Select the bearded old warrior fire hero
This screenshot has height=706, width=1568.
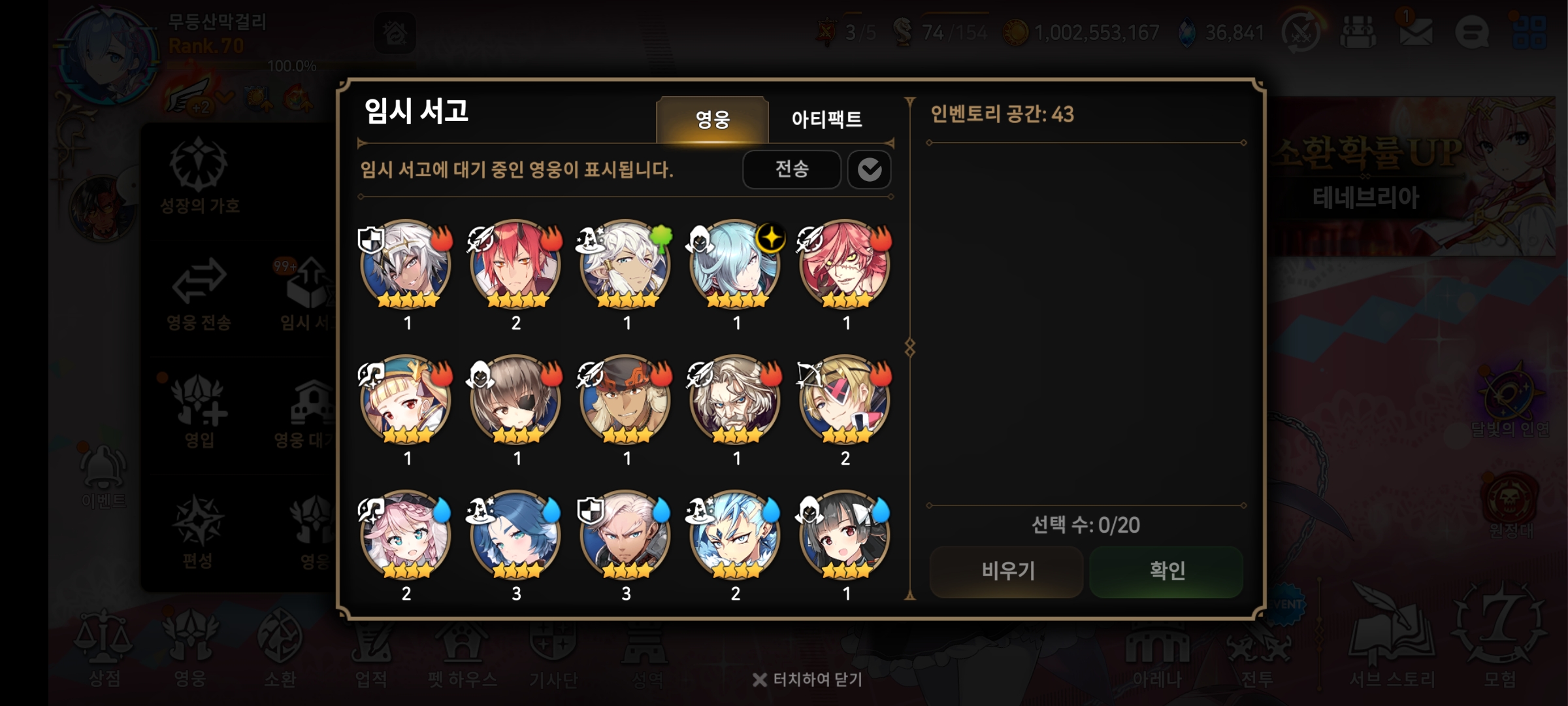tap(735, 400)
